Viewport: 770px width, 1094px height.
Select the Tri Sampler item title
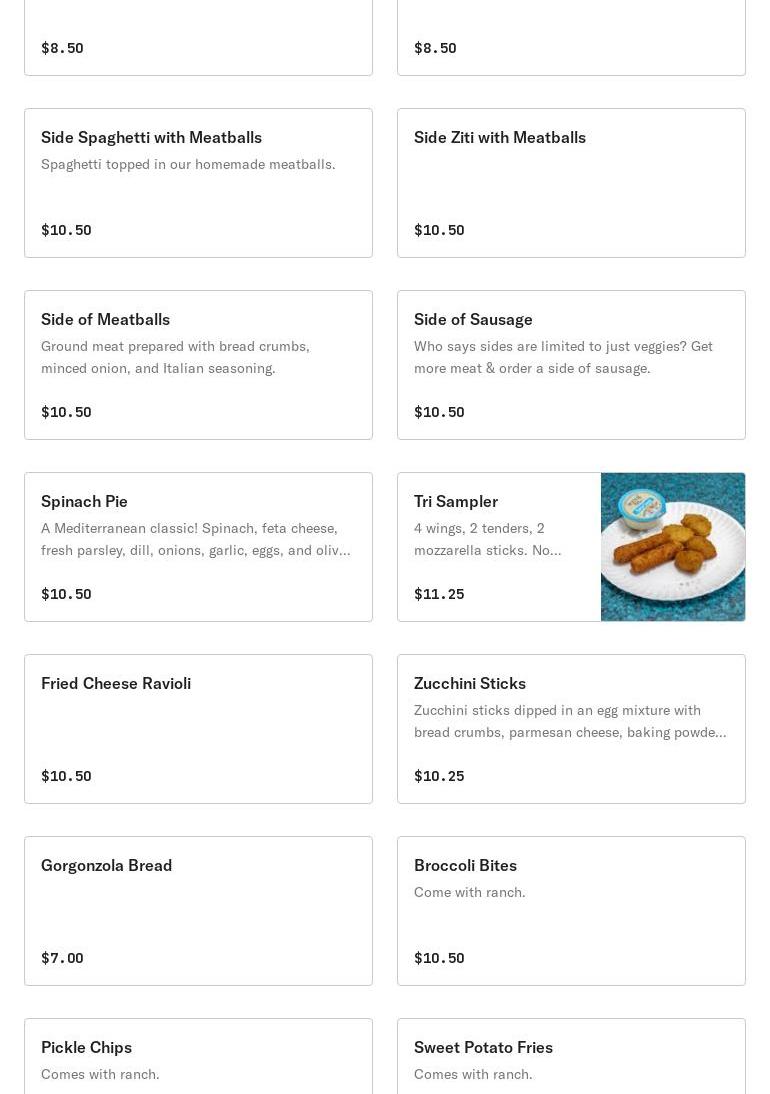456,501
